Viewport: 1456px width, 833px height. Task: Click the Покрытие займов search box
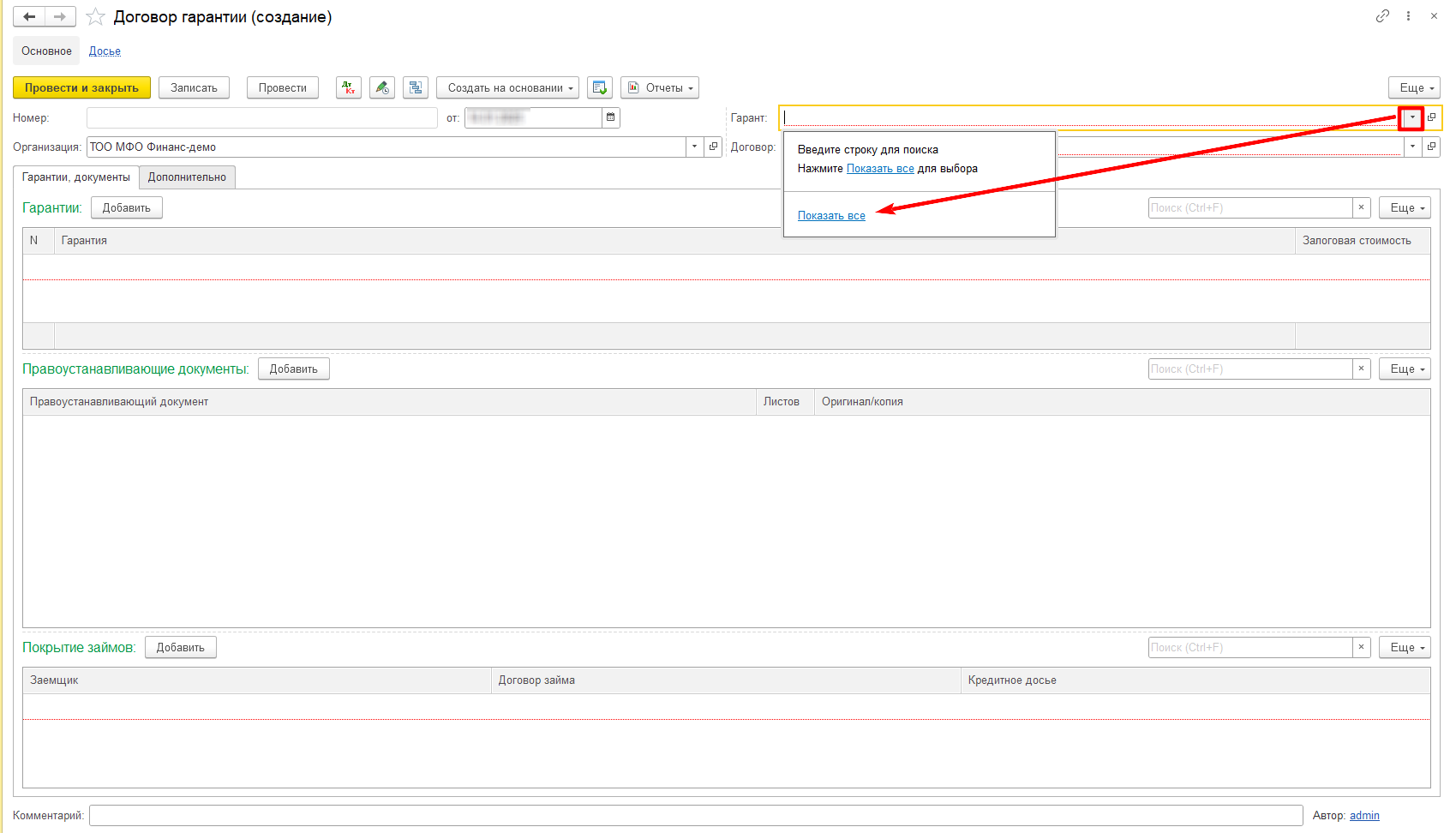point(1250,647)
